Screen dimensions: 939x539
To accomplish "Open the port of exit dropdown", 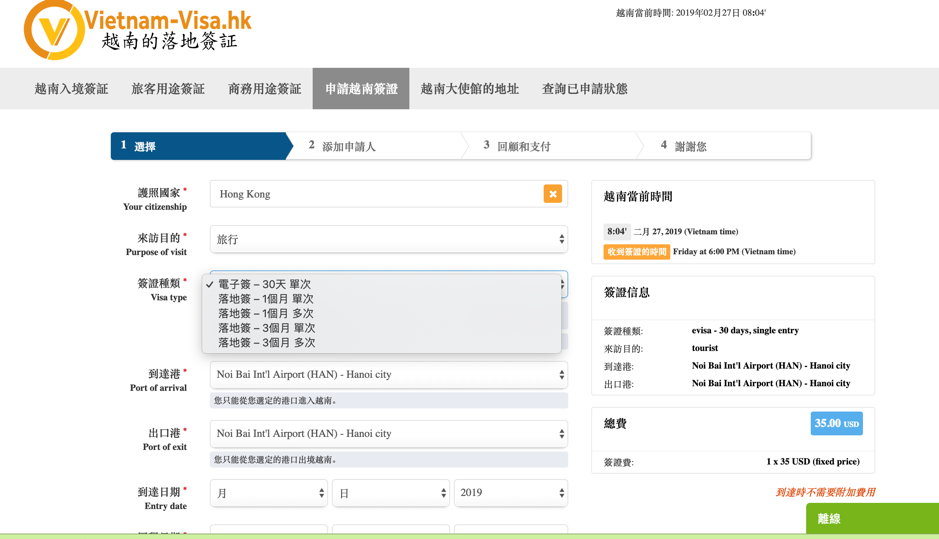I will click(388, 434).
